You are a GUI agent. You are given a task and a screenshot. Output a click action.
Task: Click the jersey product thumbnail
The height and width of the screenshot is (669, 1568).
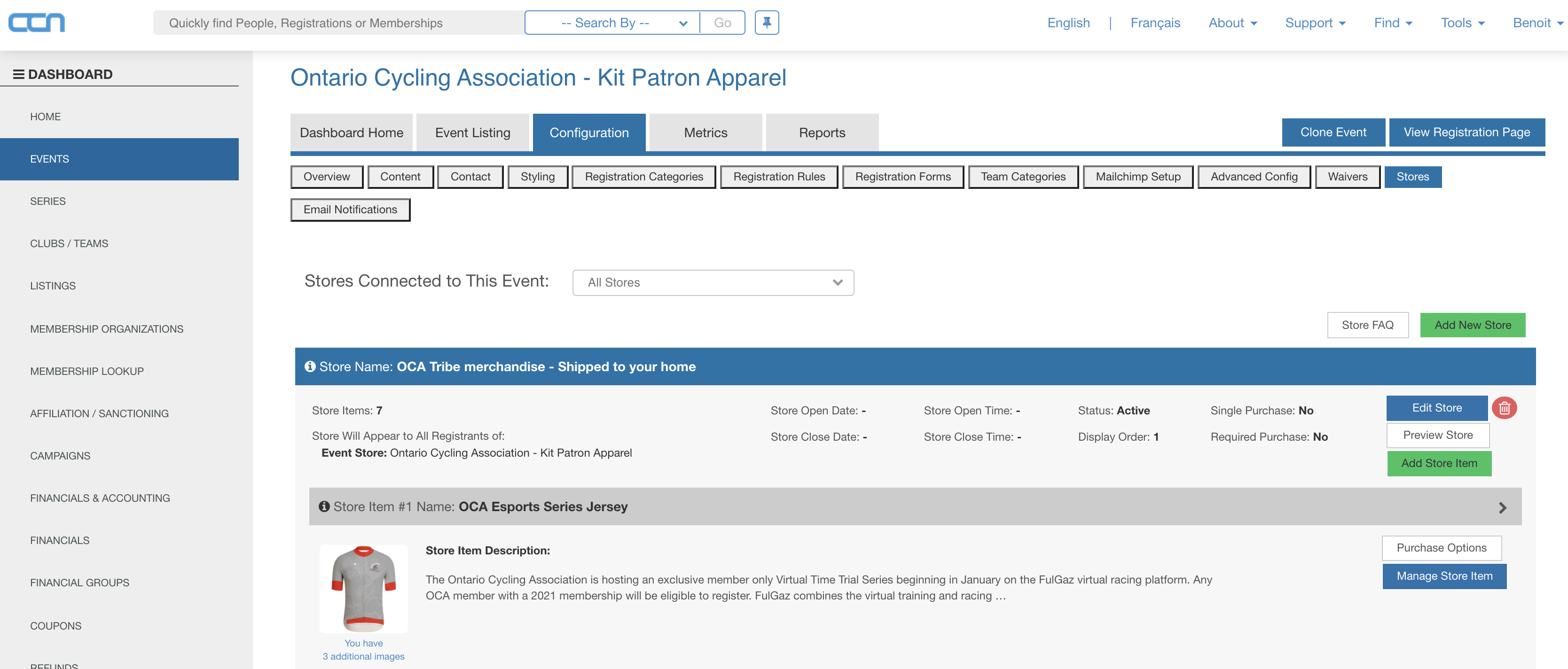363,588
